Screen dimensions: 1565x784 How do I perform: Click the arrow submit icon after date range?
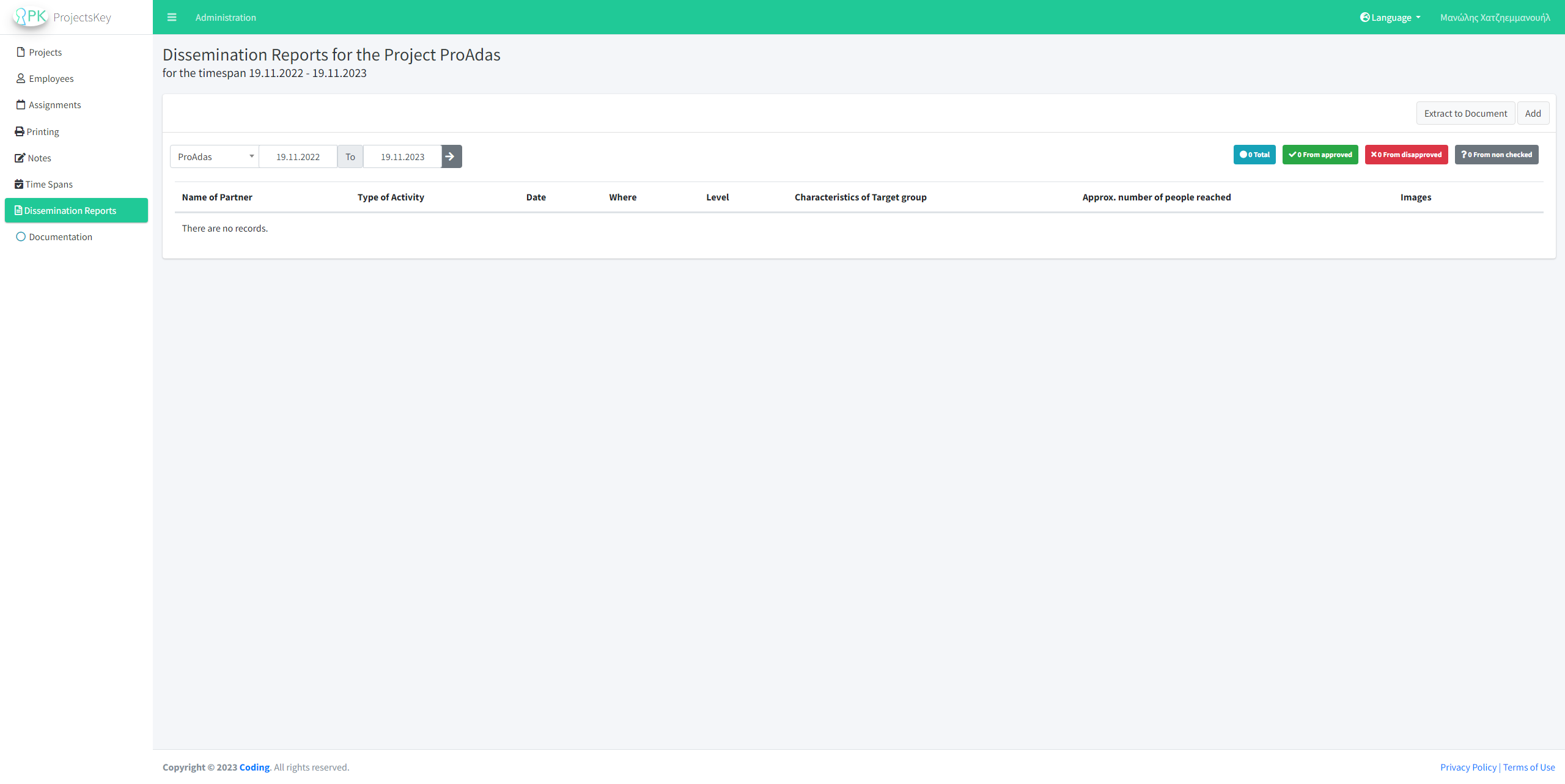(451, 156)
